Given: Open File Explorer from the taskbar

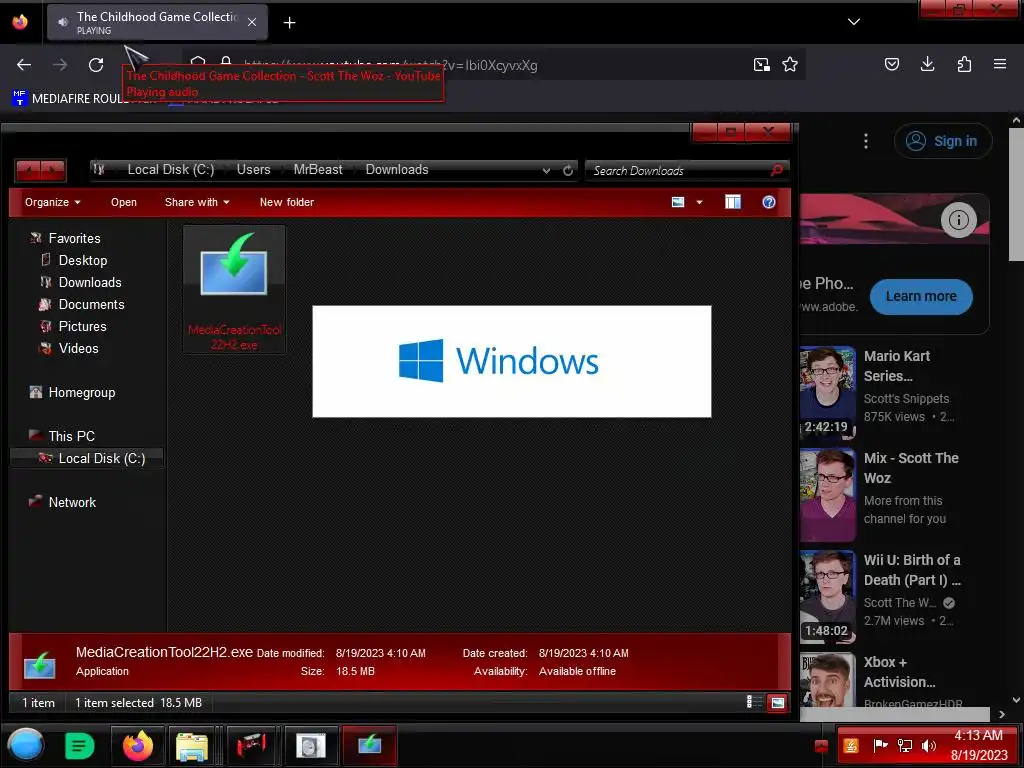Looking at the screenshot, I should 192,745.
